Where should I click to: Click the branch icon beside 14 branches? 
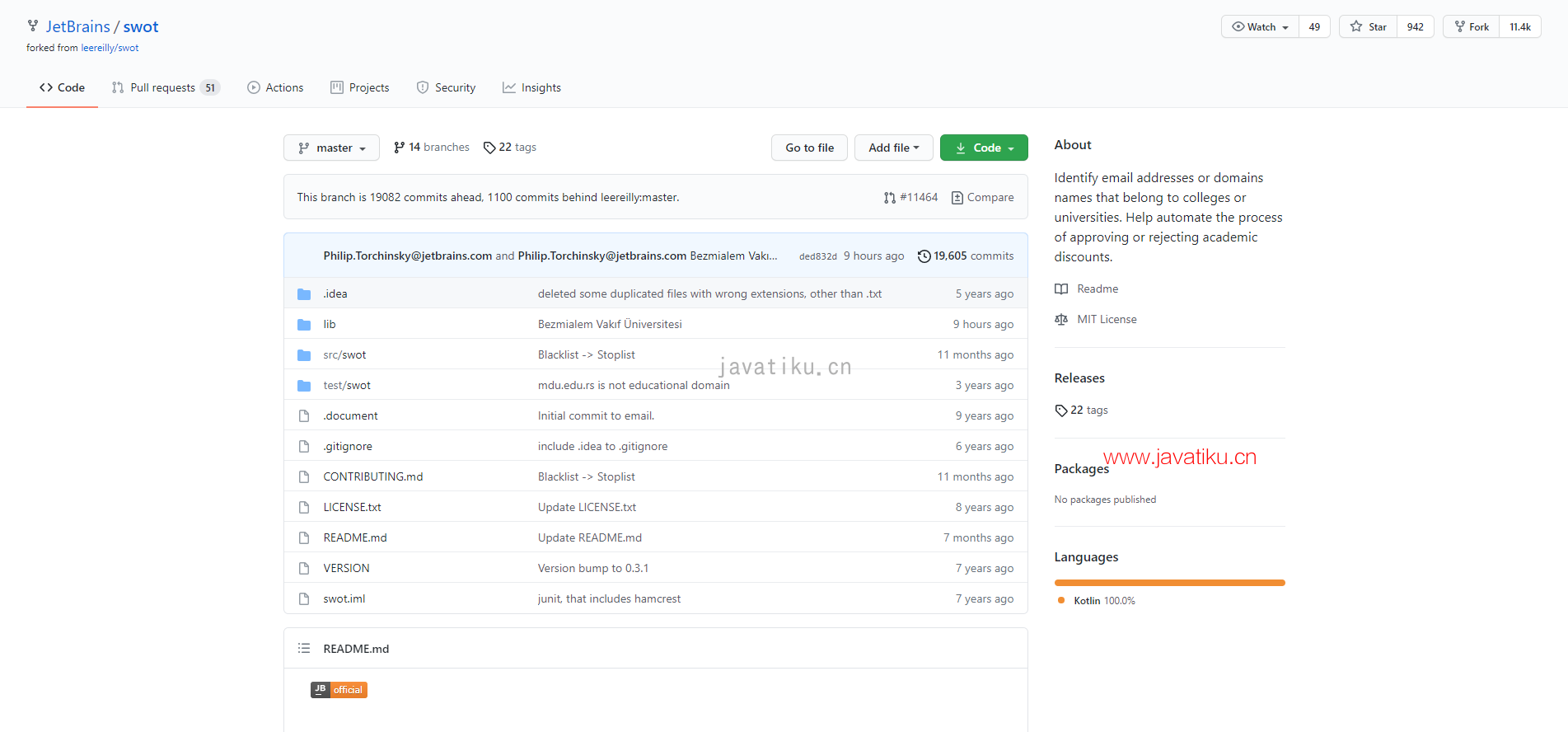tap(400, 148)
